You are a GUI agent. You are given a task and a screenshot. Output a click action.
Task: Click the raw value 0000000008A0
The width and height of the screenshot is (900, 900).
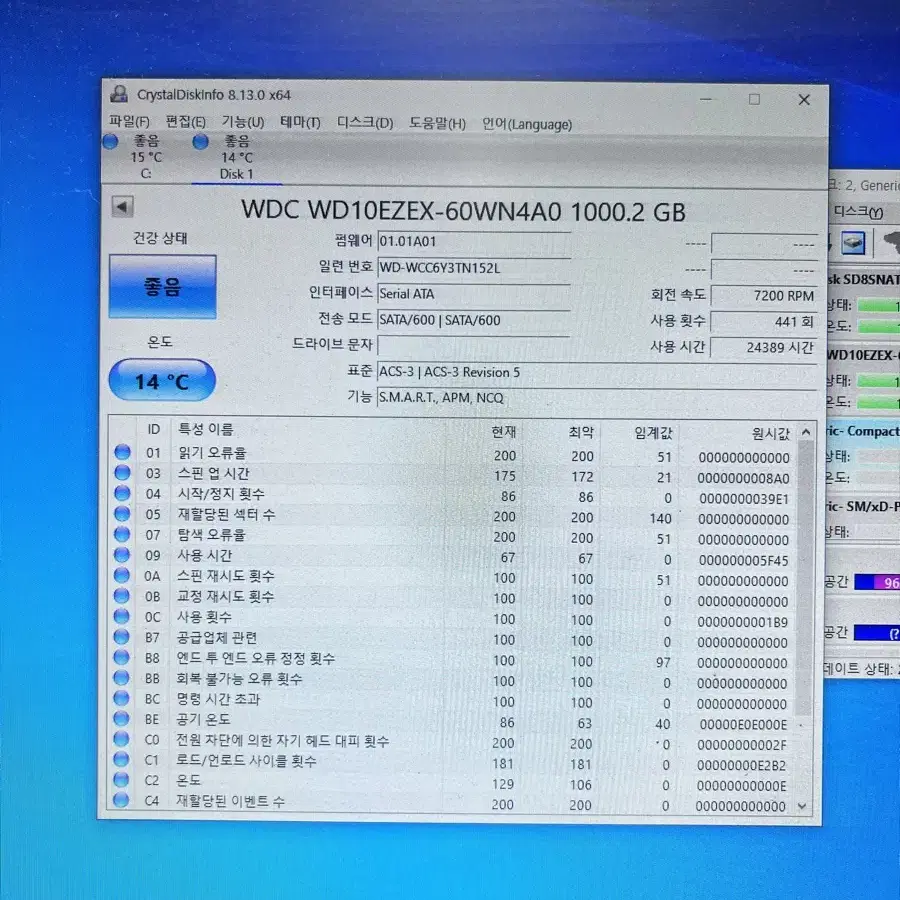tap(743, 478)
